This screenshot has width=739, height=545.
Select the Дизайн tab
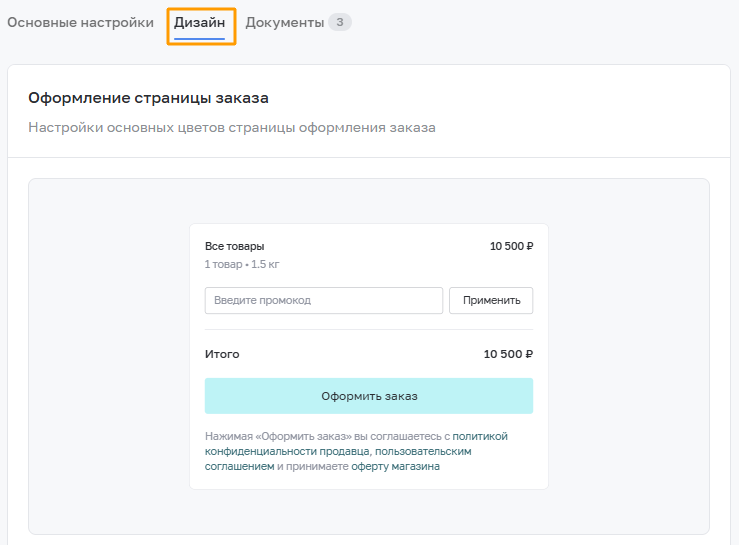[199, 22]
